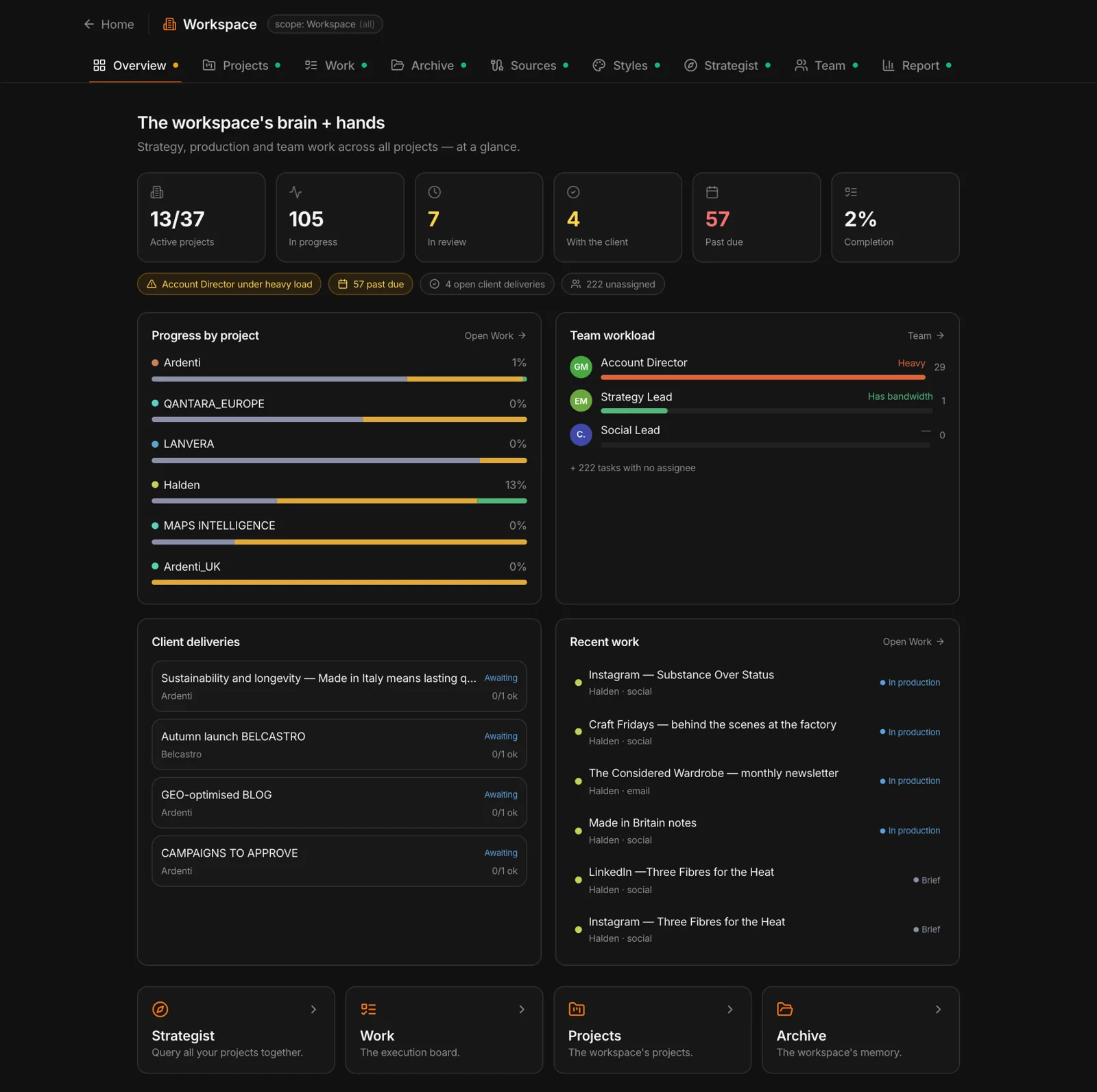The image size is (1097, 1092).
Task: Click the Past due calendar icon
Action: tap(712, 192)
